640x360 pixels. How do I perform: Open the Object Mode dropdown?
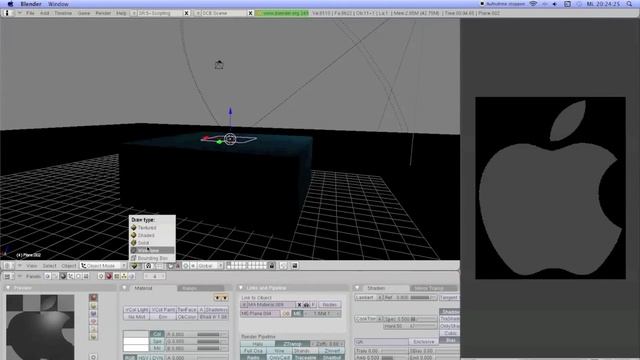tap(103, 266)
